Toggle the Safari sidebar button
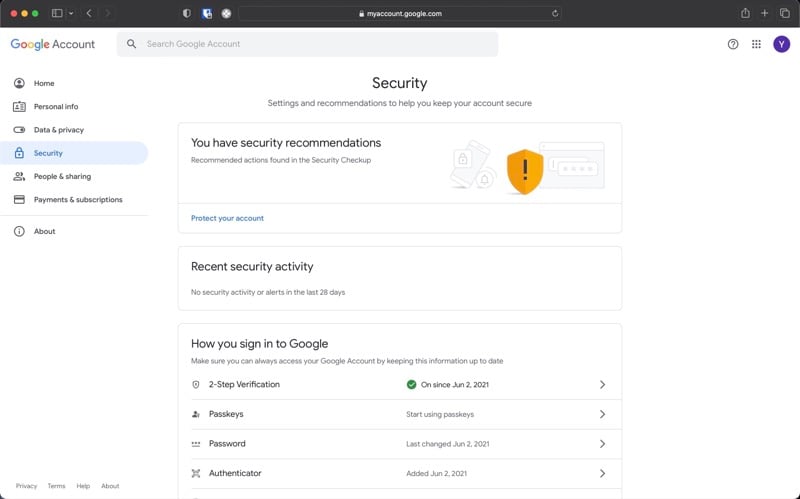Image resolution: width=800 pixels, height=499 pixels. point(57,13)
